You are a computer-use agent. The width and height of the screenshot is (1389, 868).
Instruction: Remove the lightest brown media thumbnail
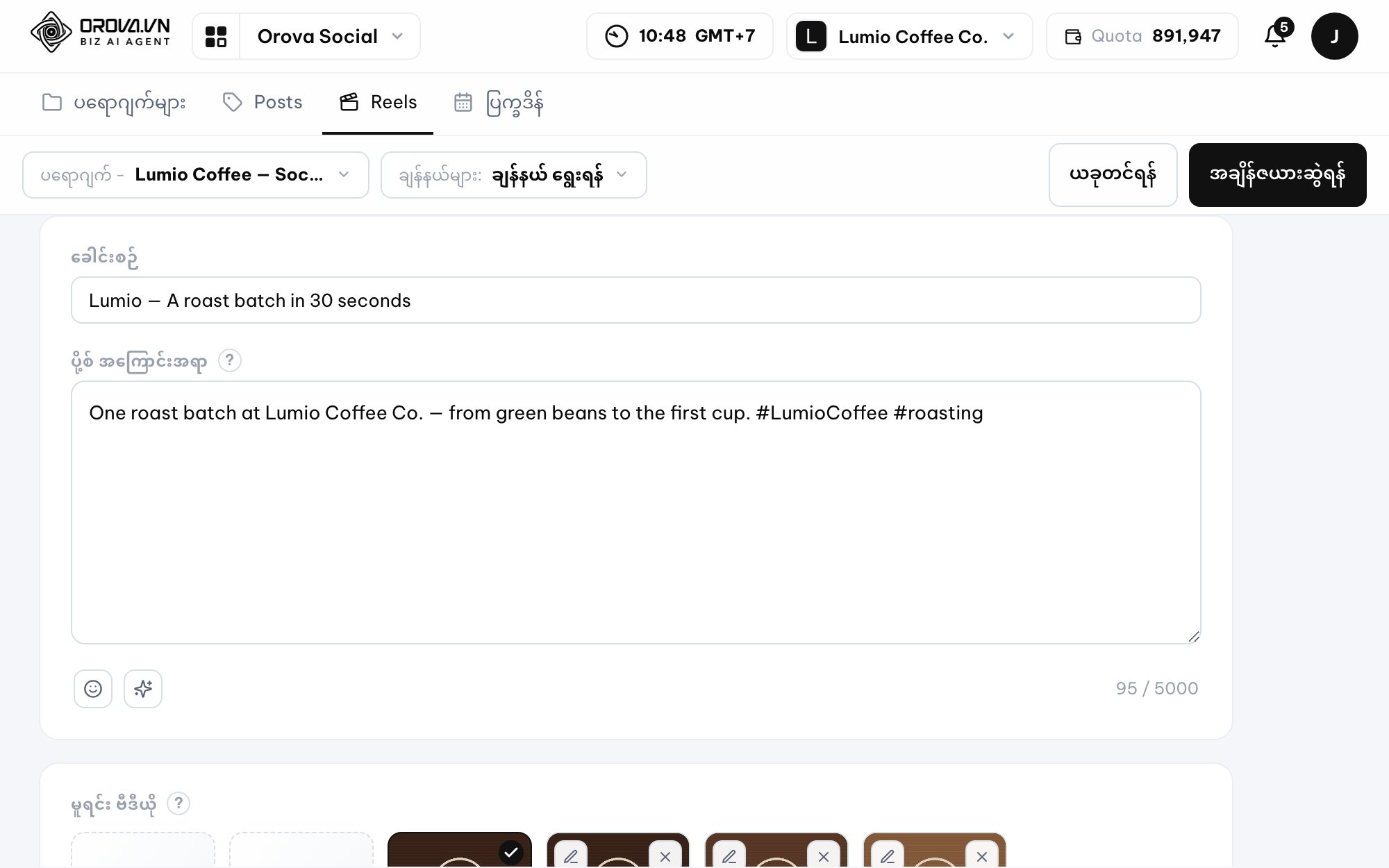point(982,856)
